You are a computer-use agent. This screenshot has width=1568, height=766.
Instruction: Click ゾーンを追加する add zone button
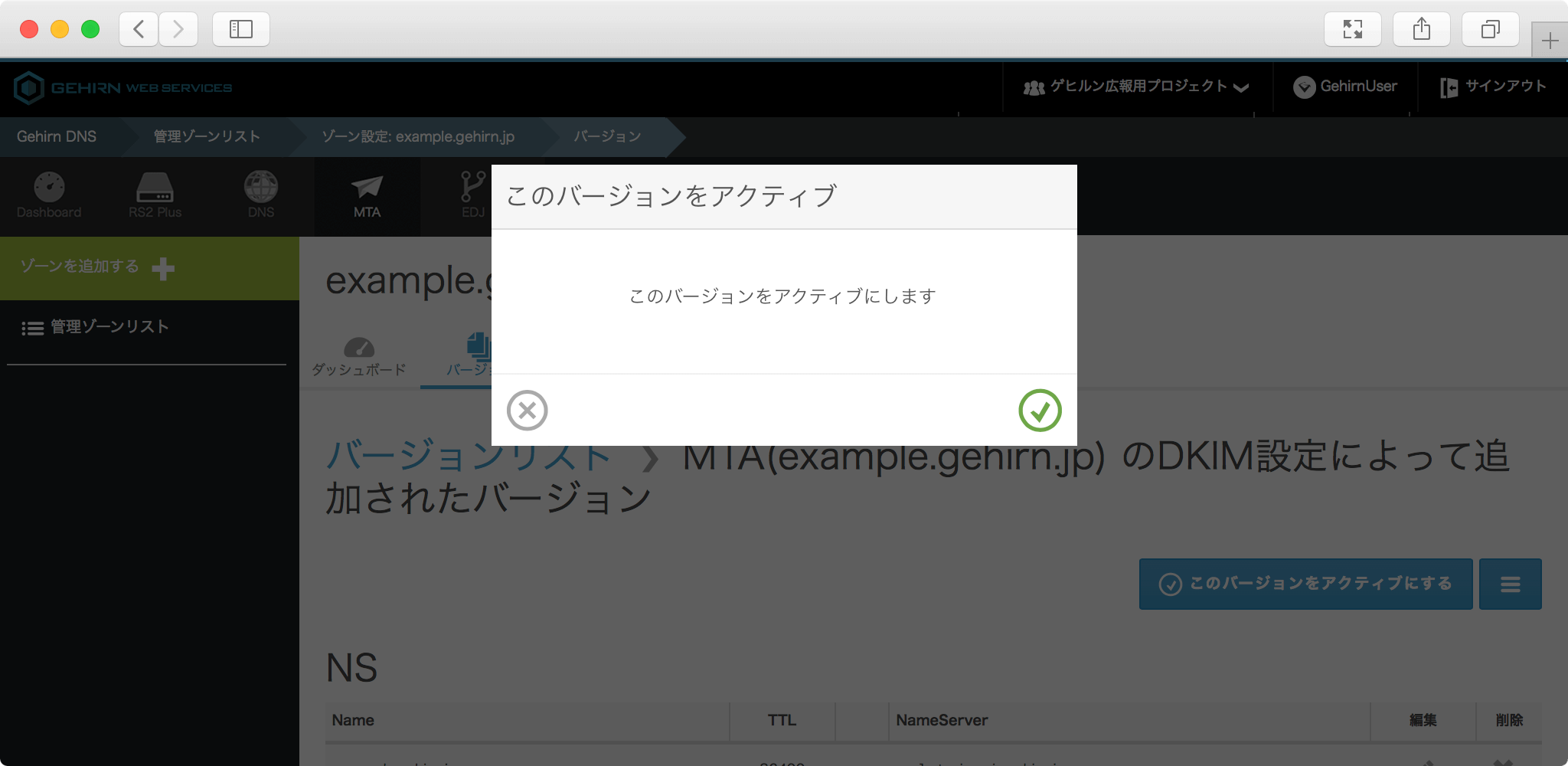pyautogui.click(x=97, y=267)
